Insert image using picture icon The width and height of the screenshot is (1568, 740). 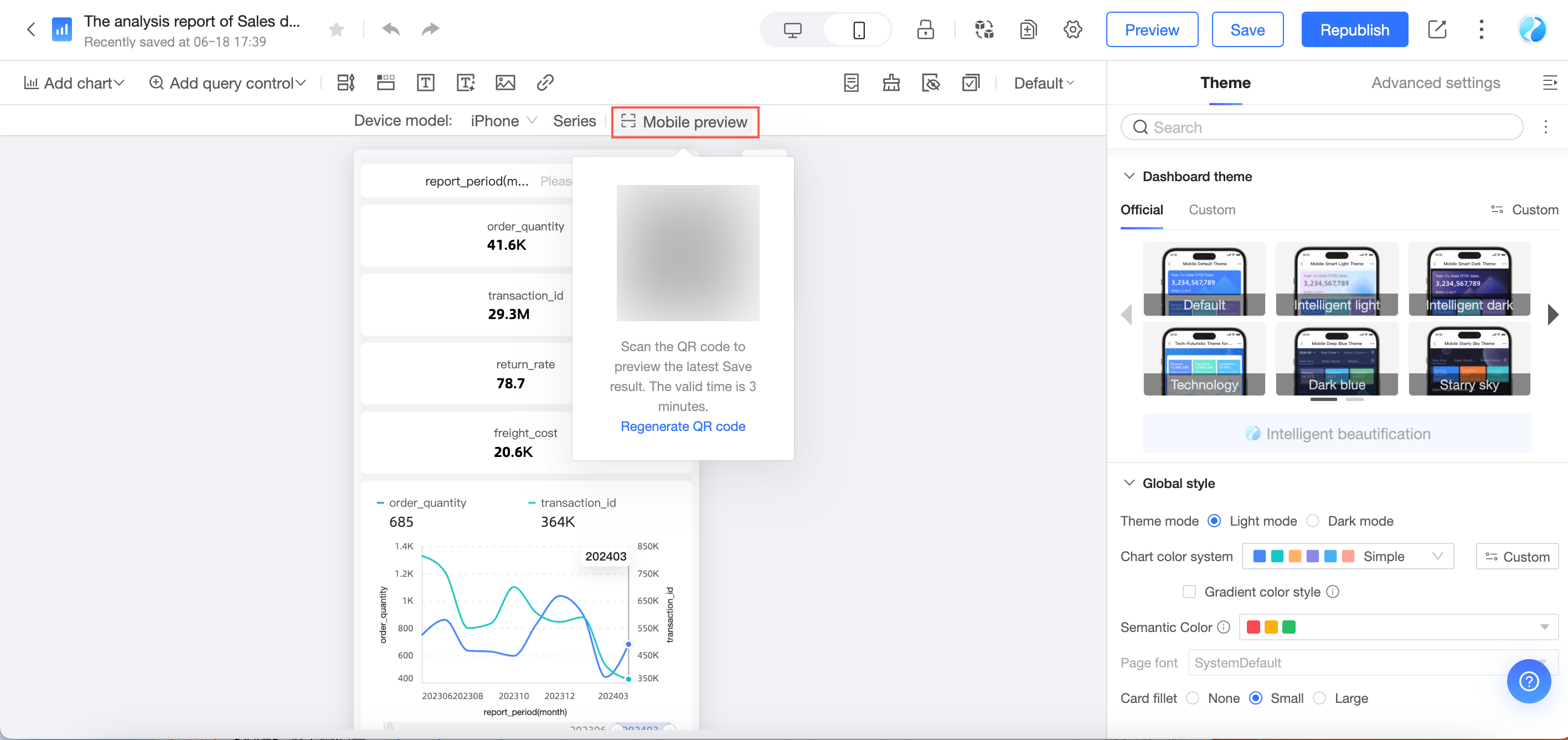(505, 83)
